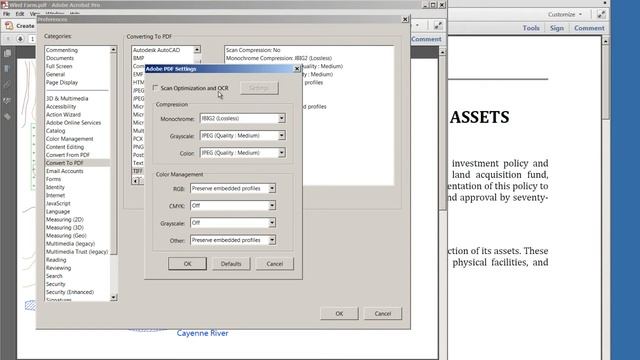Select Email Accounts category
The image size is (640, 360).
coord(64,171)
